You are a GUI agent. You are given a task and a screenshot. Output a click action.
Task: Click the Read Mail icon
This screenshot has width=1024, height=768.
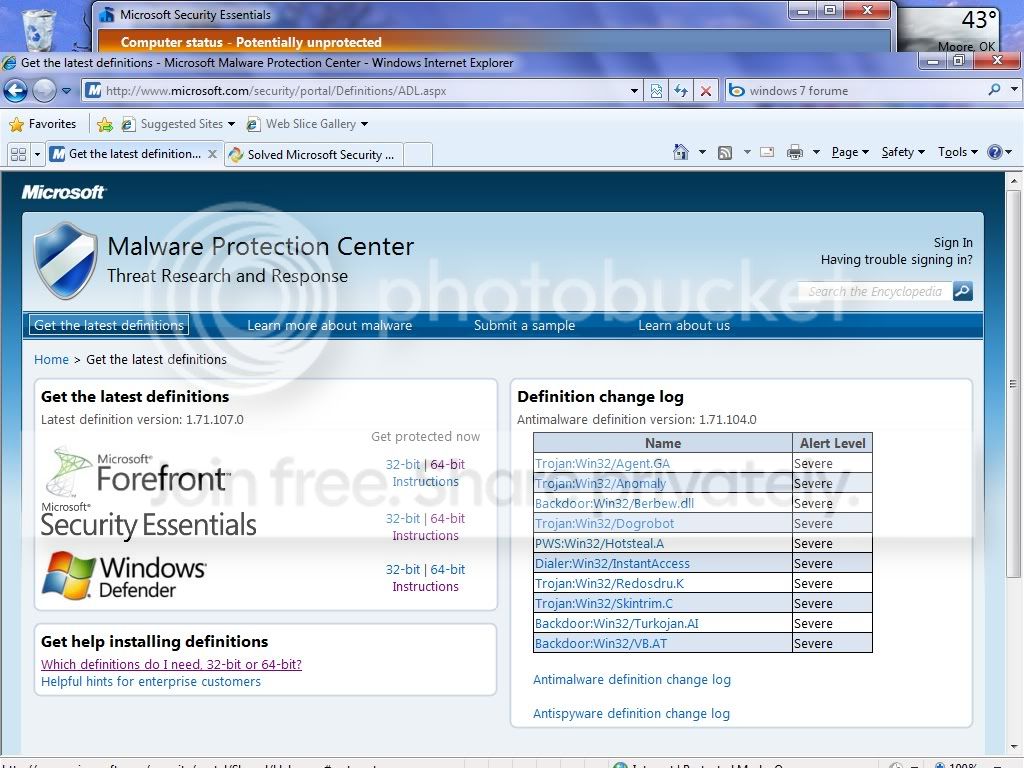coord(767,152)
